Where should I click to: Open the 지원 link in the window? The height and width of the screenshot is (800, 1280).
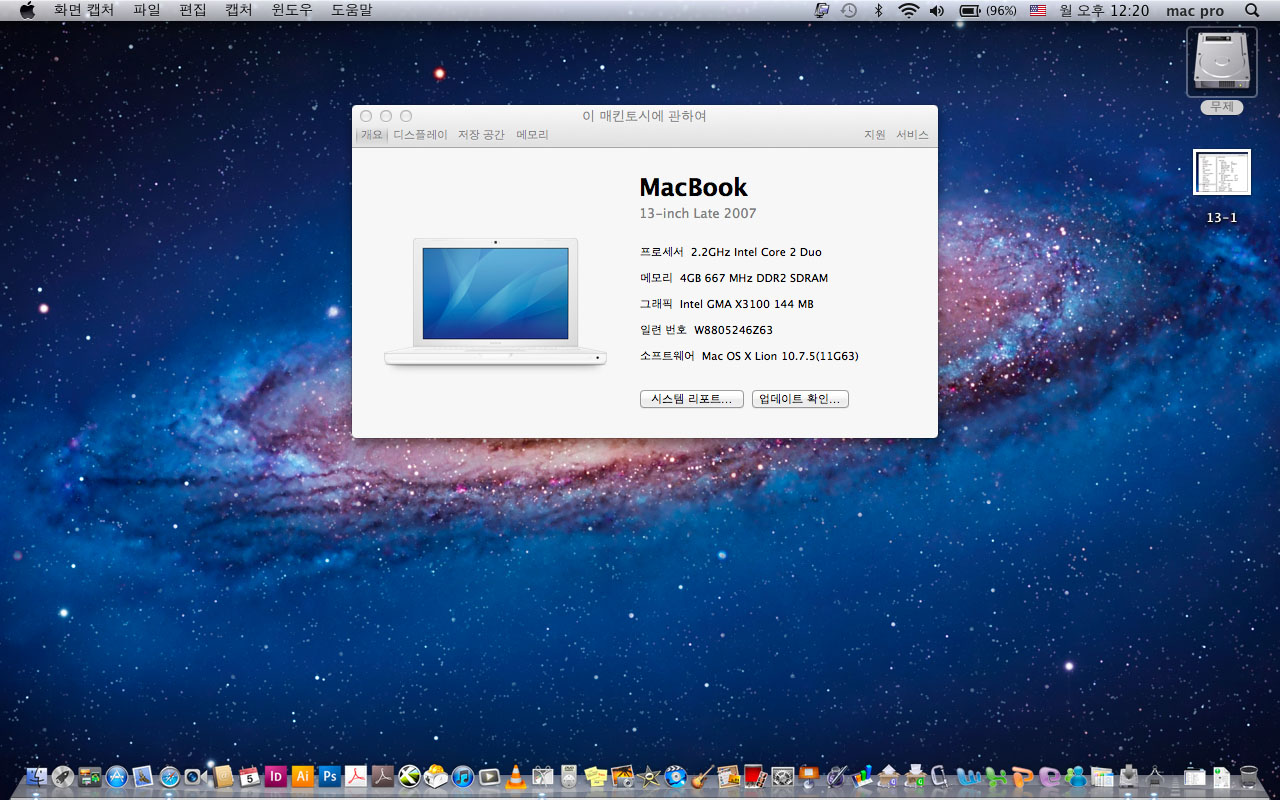click(x=875, y=135)
